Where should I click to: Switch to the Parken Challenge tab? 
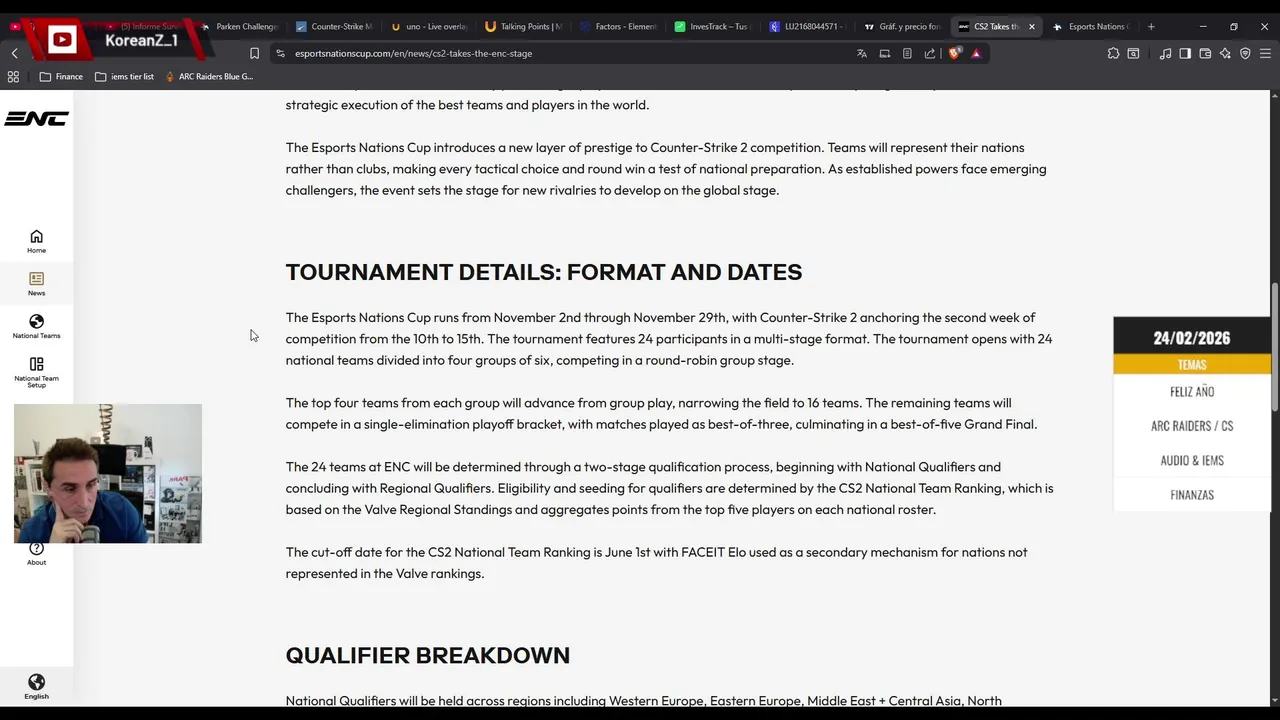pos(240,26)
